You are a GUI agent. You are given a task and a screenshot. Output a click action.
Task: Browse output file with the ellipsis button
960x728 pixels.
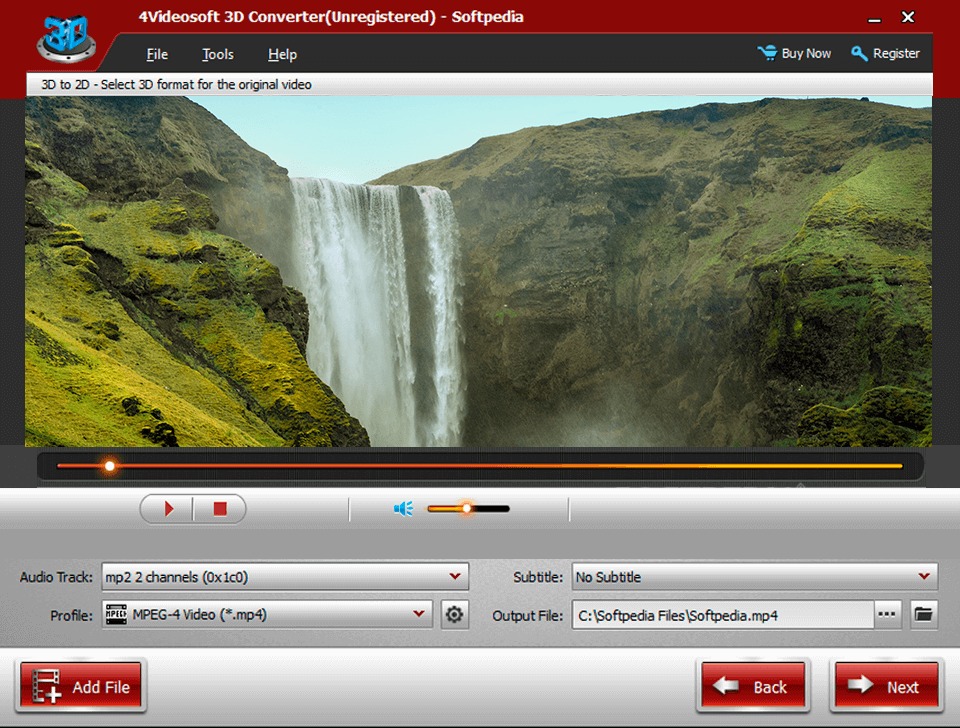[x=887, y=614]
